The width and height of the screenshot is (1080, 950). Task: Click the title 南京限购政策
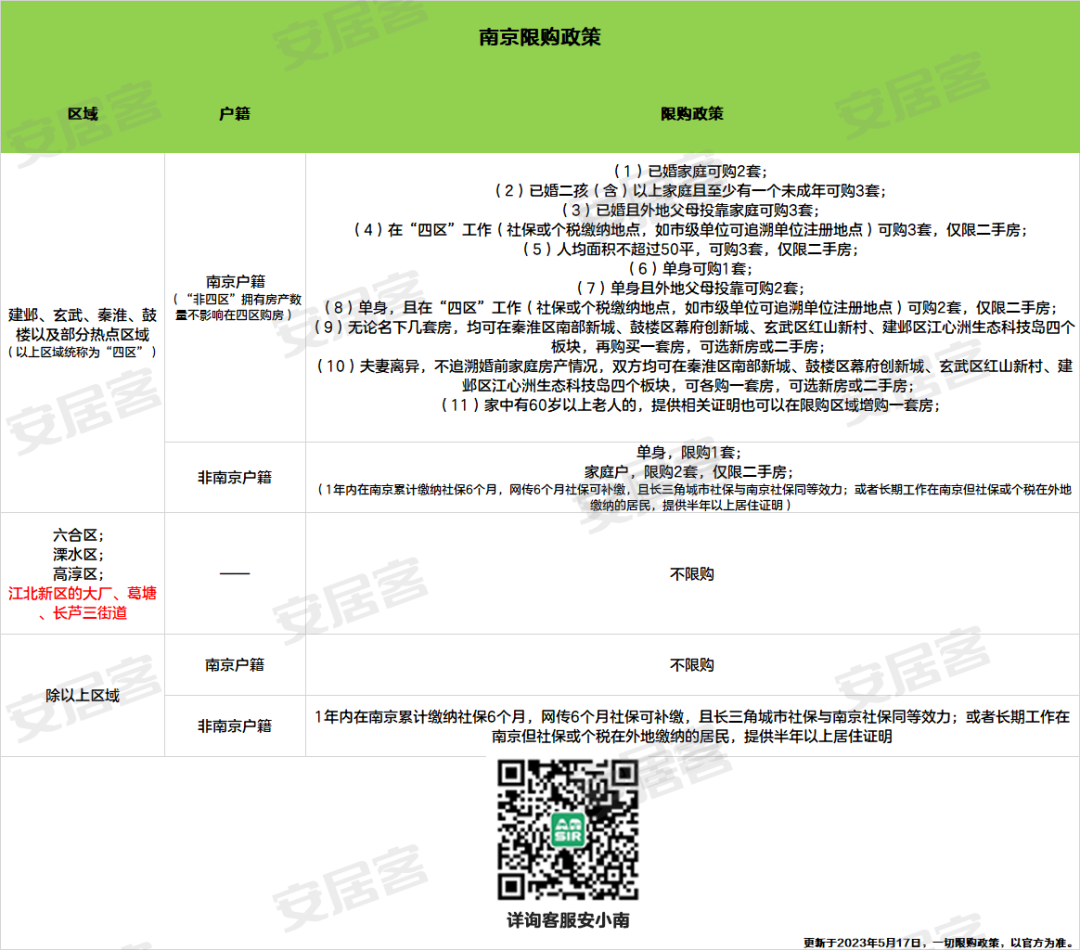pos(539,37)
